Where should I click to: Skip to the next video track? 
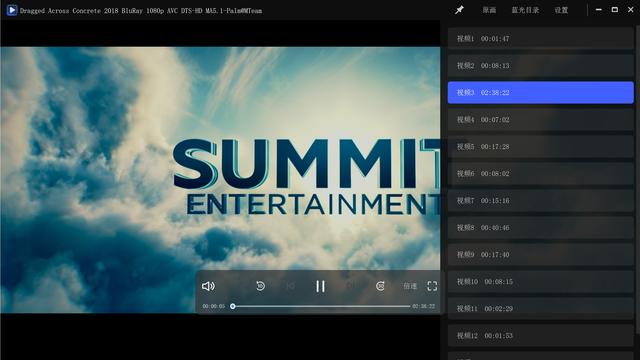pyautogui.click(x=350, y=286)
